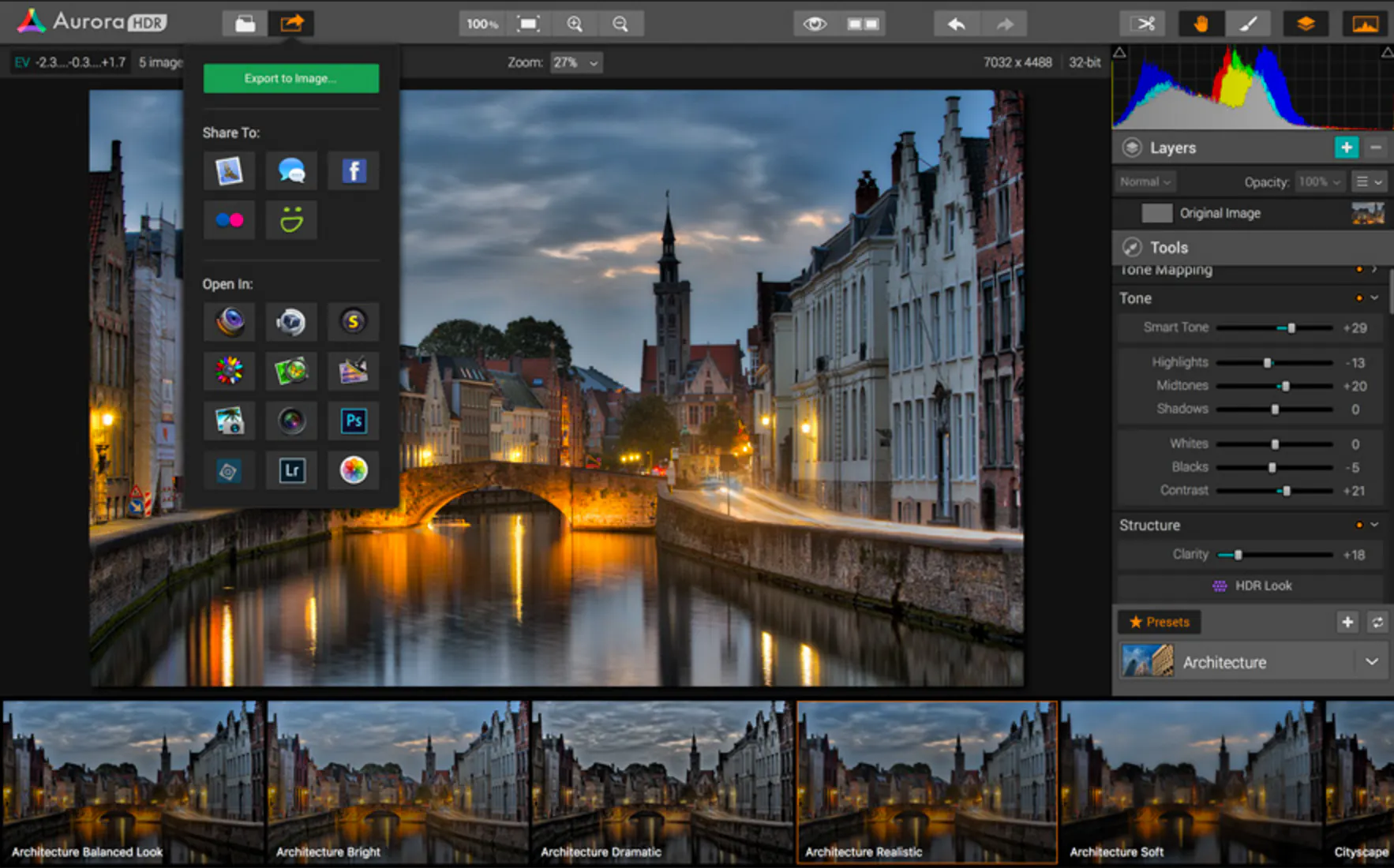This screenshot has height=868, width=1394.
Task: Set zoom to 100% button
Action: click(482, 24)
